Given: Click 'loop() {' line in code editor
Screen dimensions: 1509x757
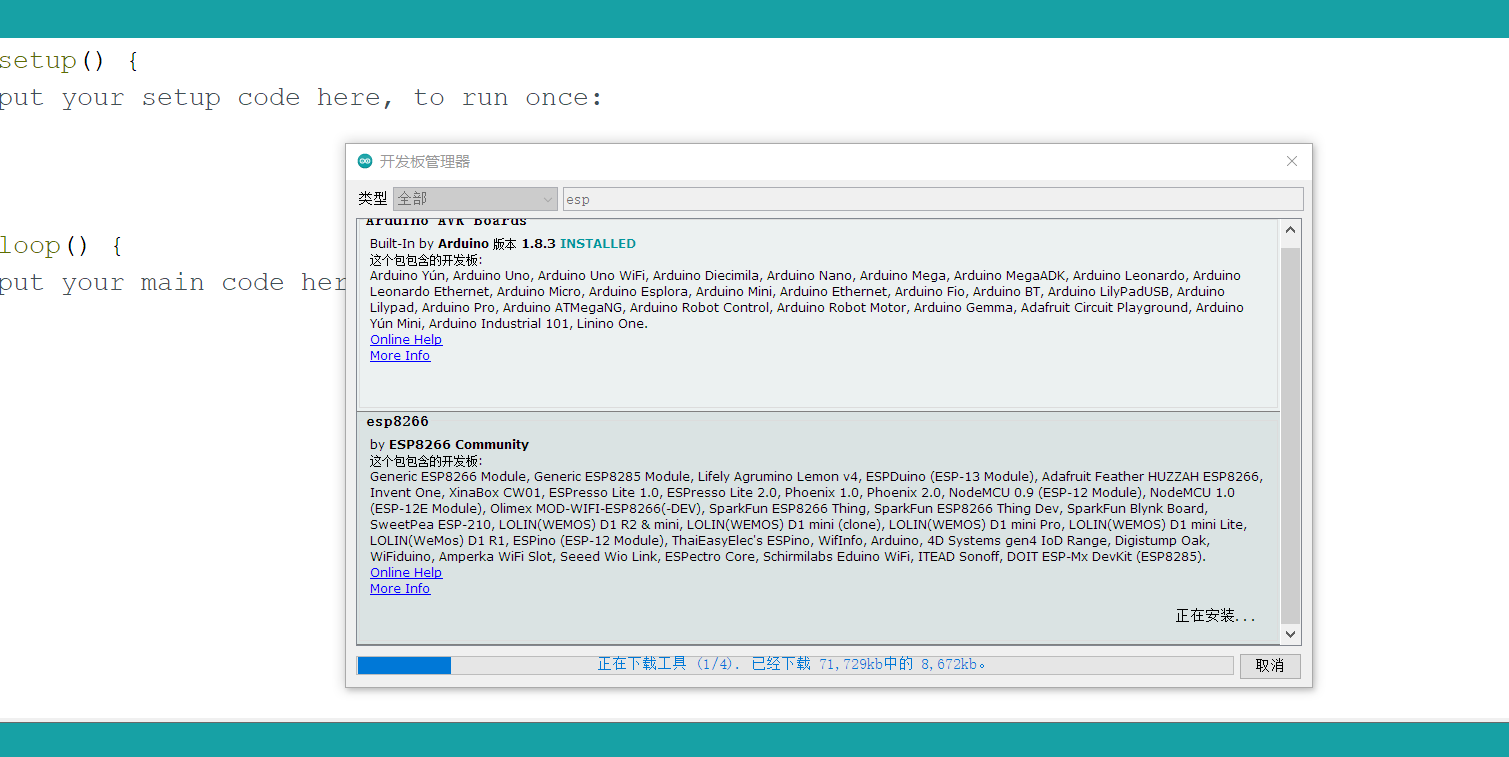Looking at the screenshot, I should [61, 246].
